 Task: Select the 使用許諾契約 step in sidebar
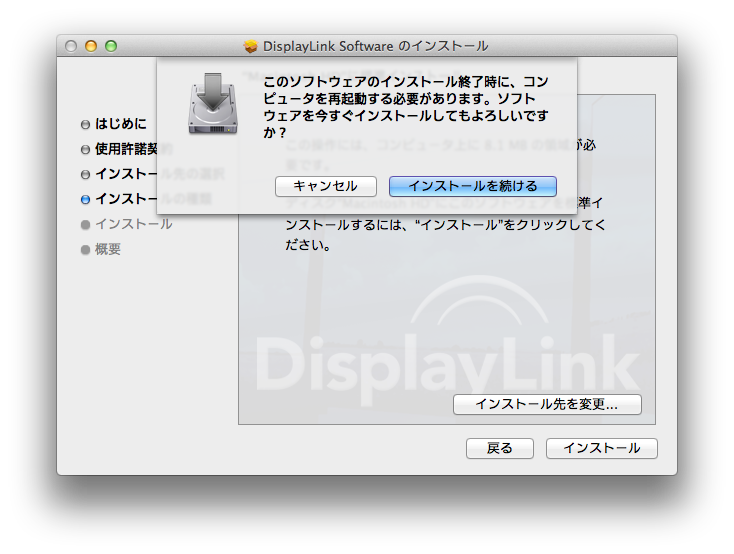click(x=126, y=149)
